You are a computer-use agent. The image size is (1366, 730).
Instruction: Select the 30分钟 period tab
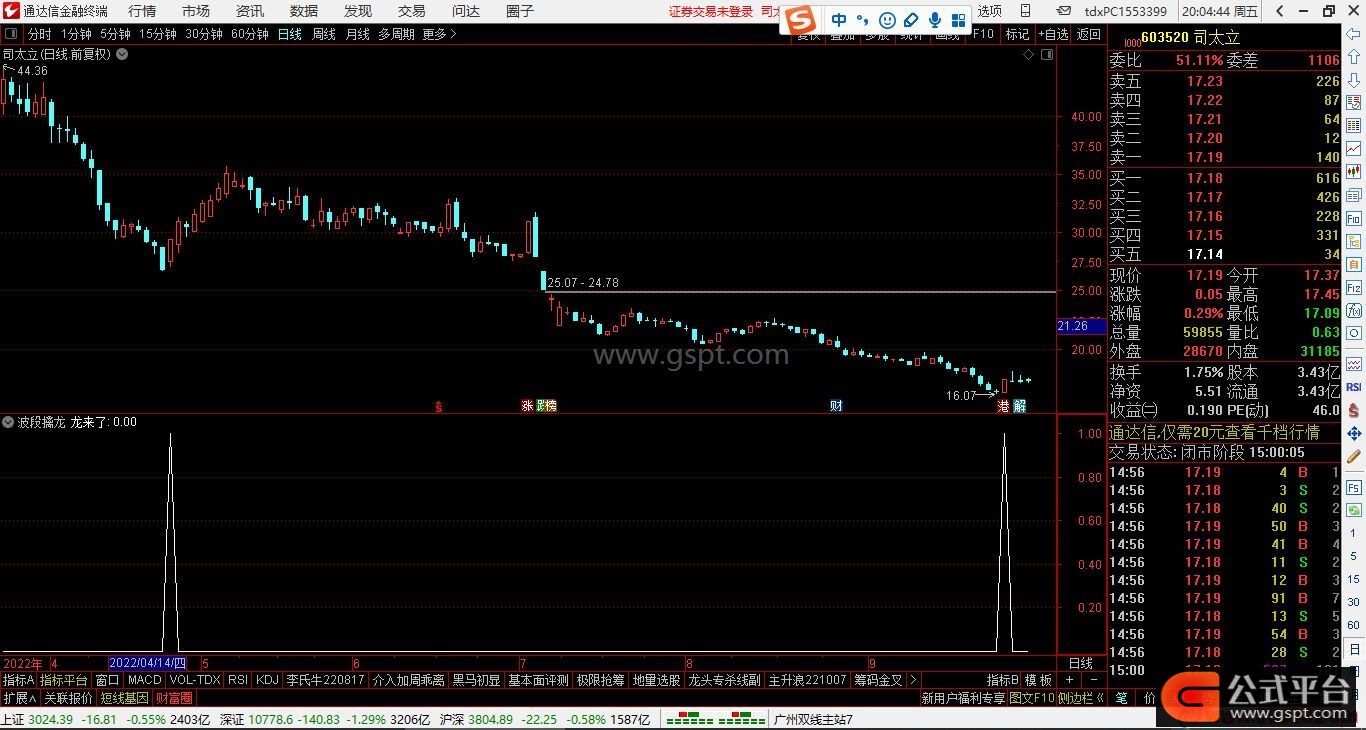204,34
